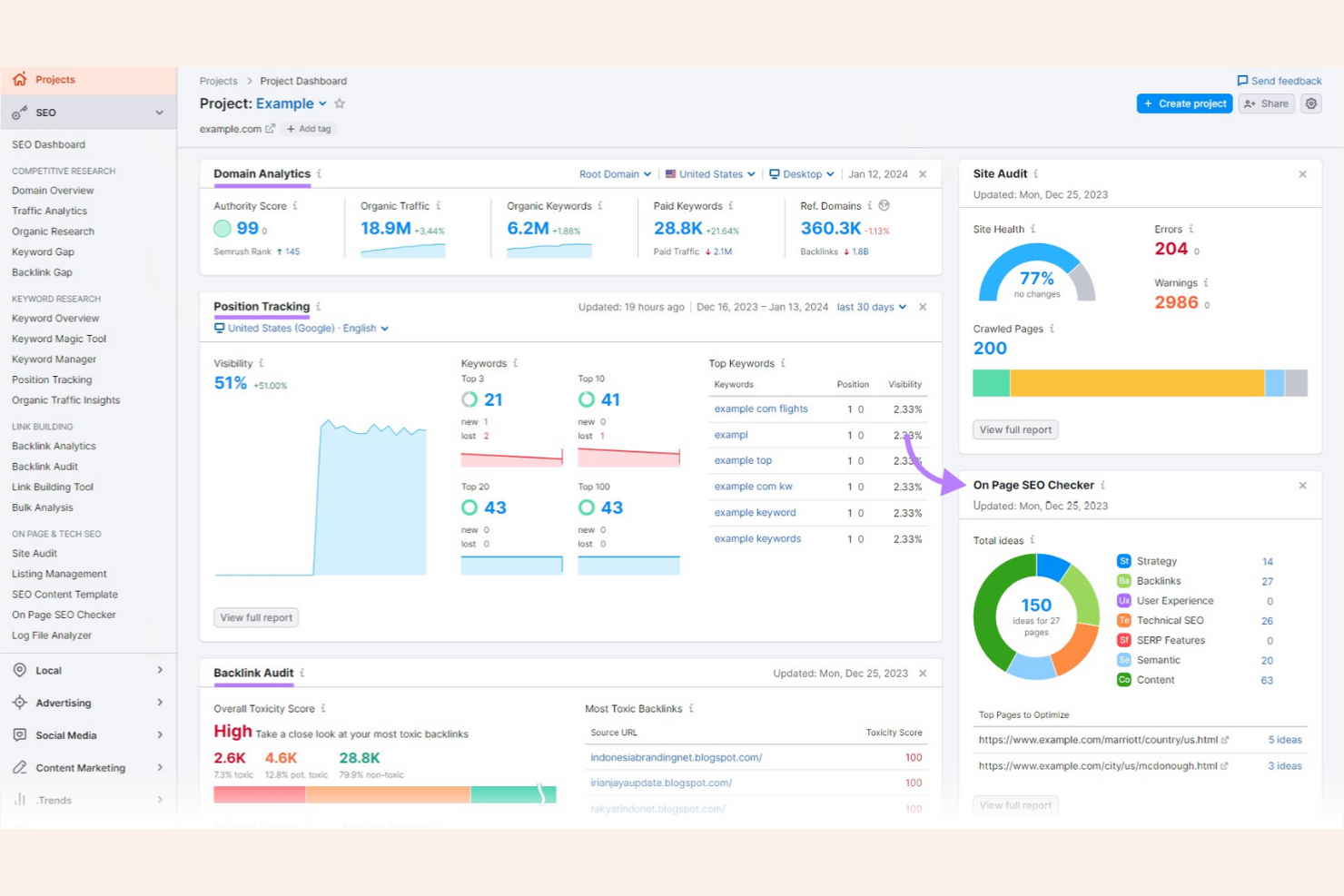Click the 150 total ideas donut chart
Image resolution: width=1344 pixels, height=896 pixels.
1036,616
